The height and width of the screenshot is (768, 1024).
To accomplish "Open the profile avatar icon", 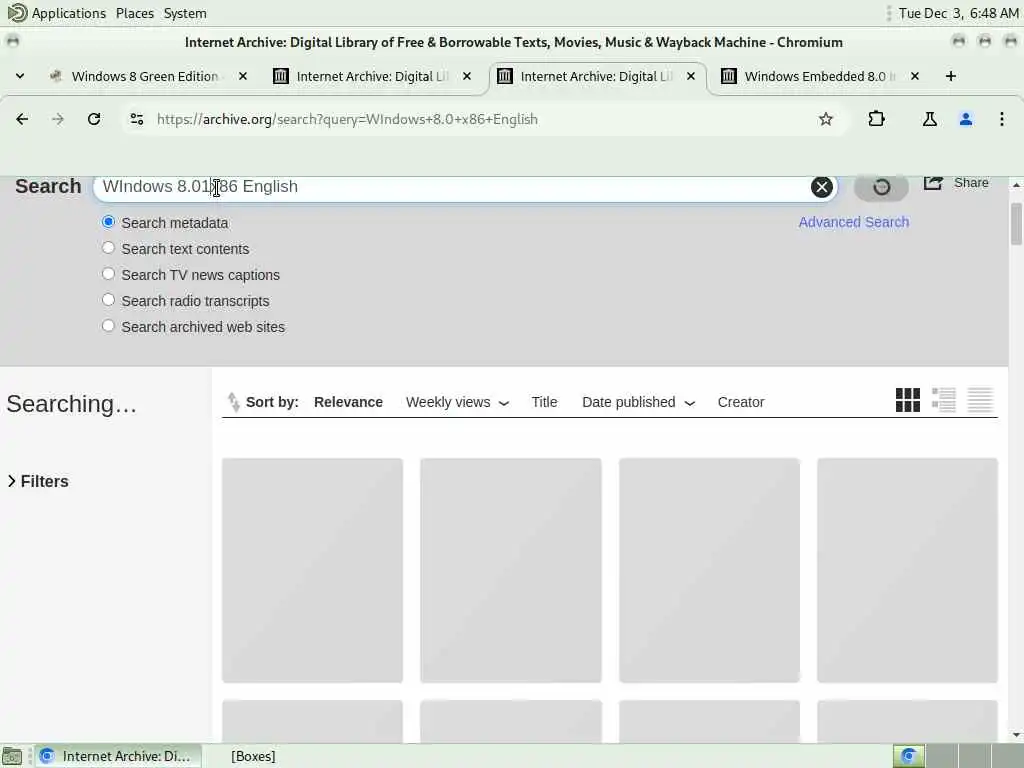I will point(966,119).
